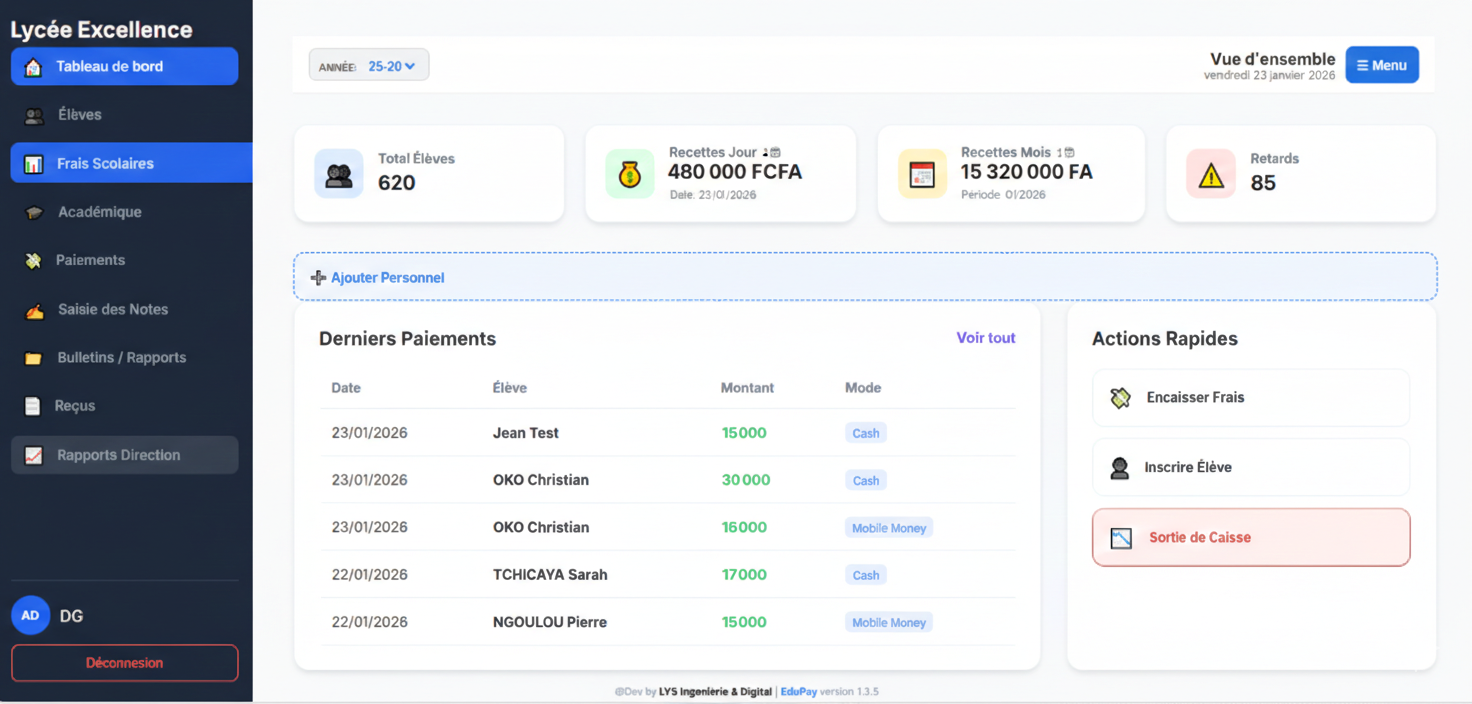
Task: Click the Frais Scolaires building icon
Action: point(32,163)
